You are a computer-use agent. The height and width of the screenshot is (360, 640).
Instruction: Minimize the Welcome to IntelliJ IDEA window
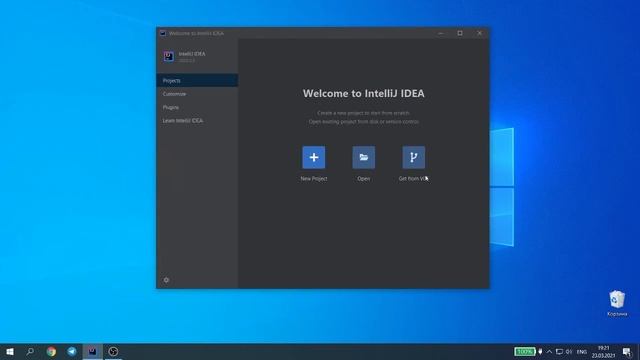[x=441, y=33]
